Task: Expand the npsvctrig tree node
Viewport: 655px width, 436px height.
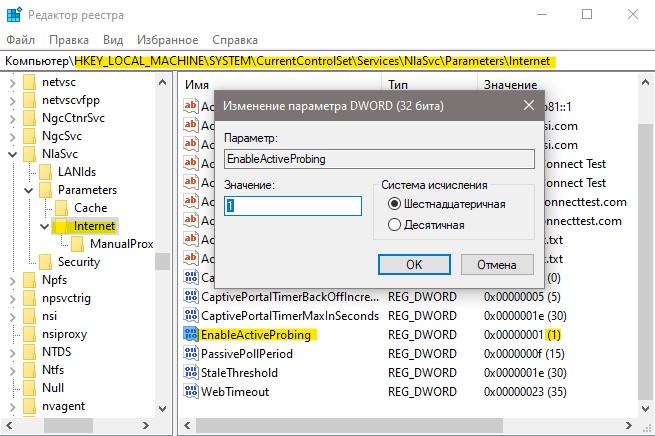Action: point(13,299)
